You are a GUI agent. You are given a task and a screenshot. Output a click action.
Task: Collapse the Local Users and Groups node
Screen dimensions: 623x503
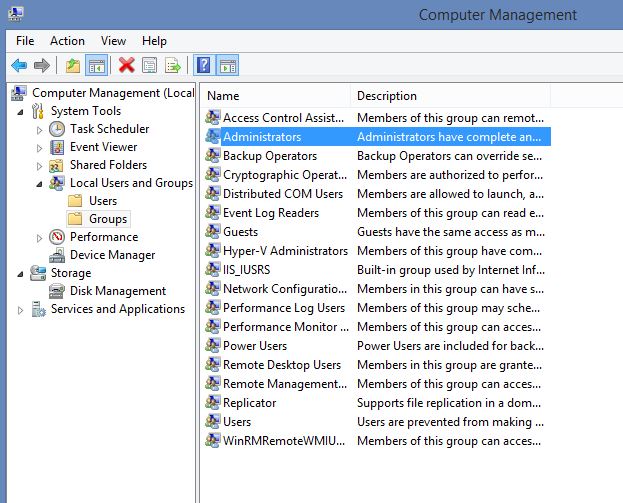point(39,184)
